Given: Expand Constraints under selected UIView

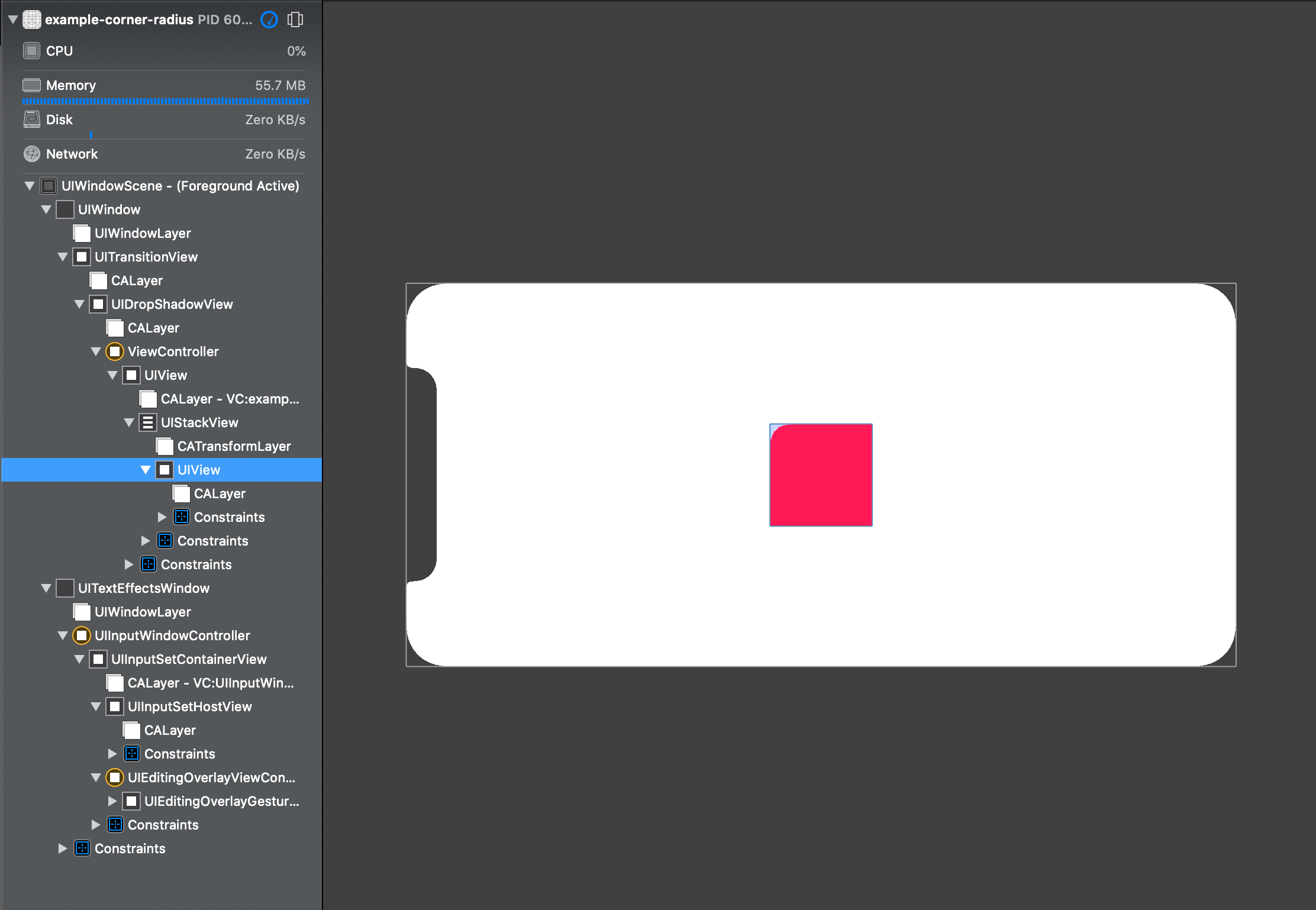Looking at the screenshot, I should (x=162, y=517).
